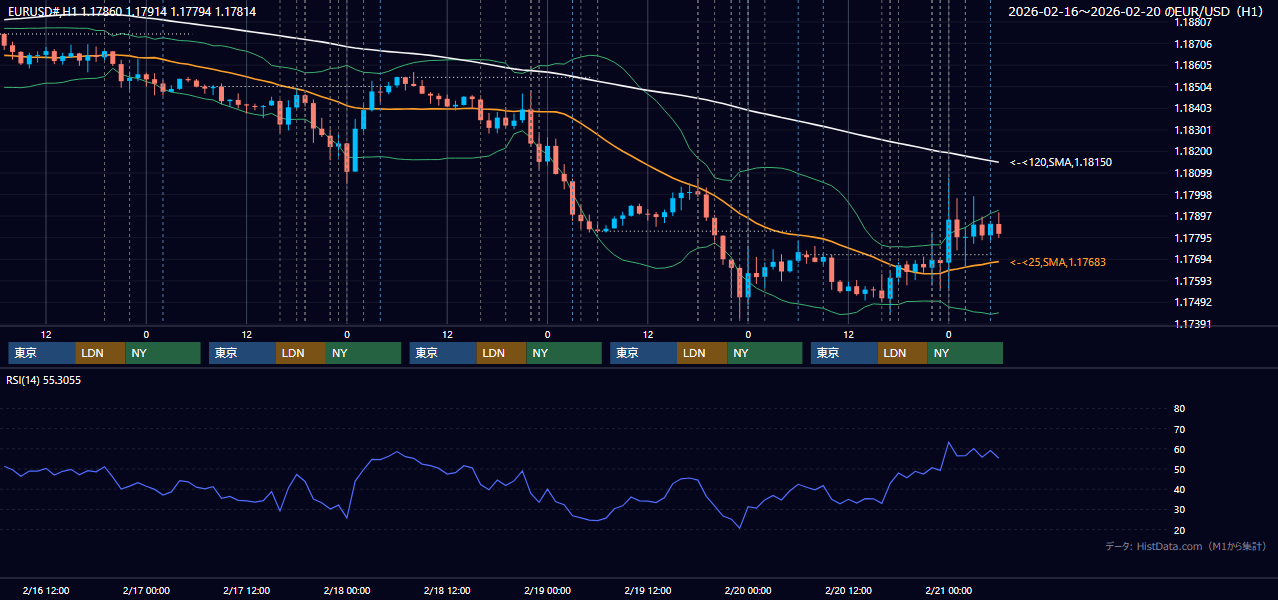Image resolution: width=1278 pixels, height=600 pixels.
Task: Click the HistData.com data source note
Action: pos(1186,546)
